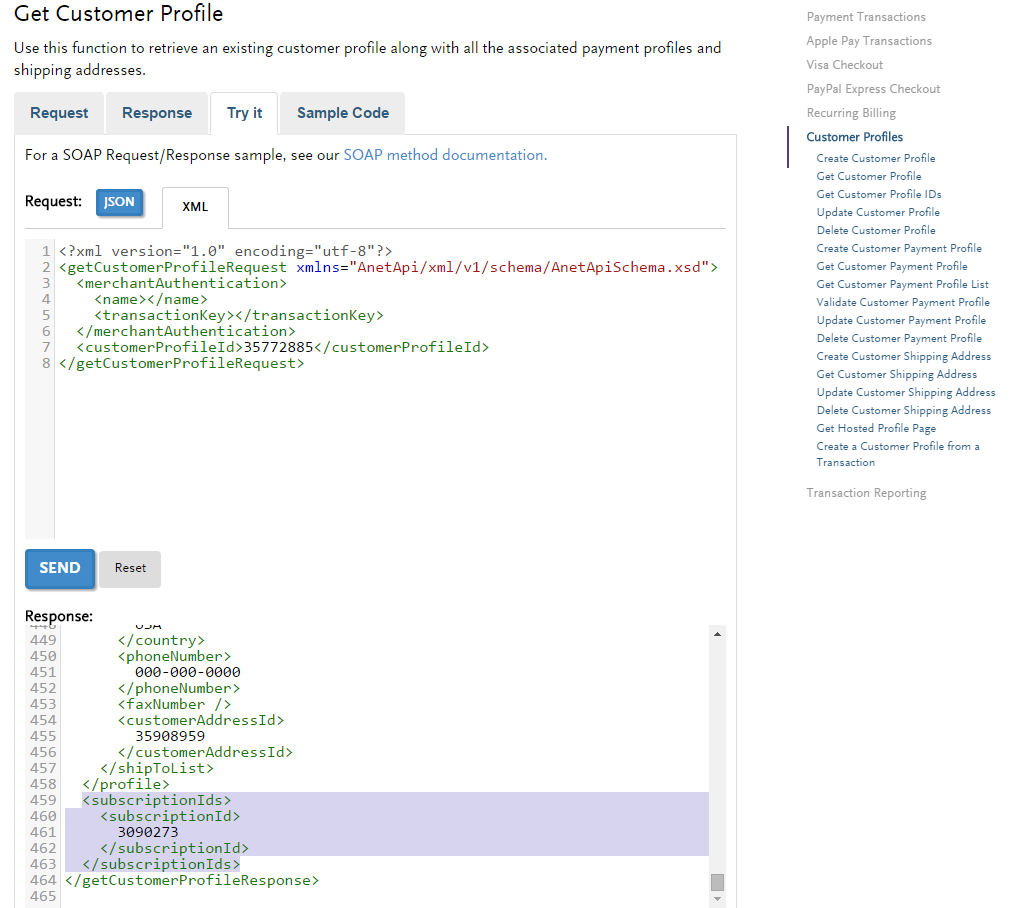This screenshot has height=908, width=1033.
Task: Open Delete Customer Profile link
Action: click(875, 230)
